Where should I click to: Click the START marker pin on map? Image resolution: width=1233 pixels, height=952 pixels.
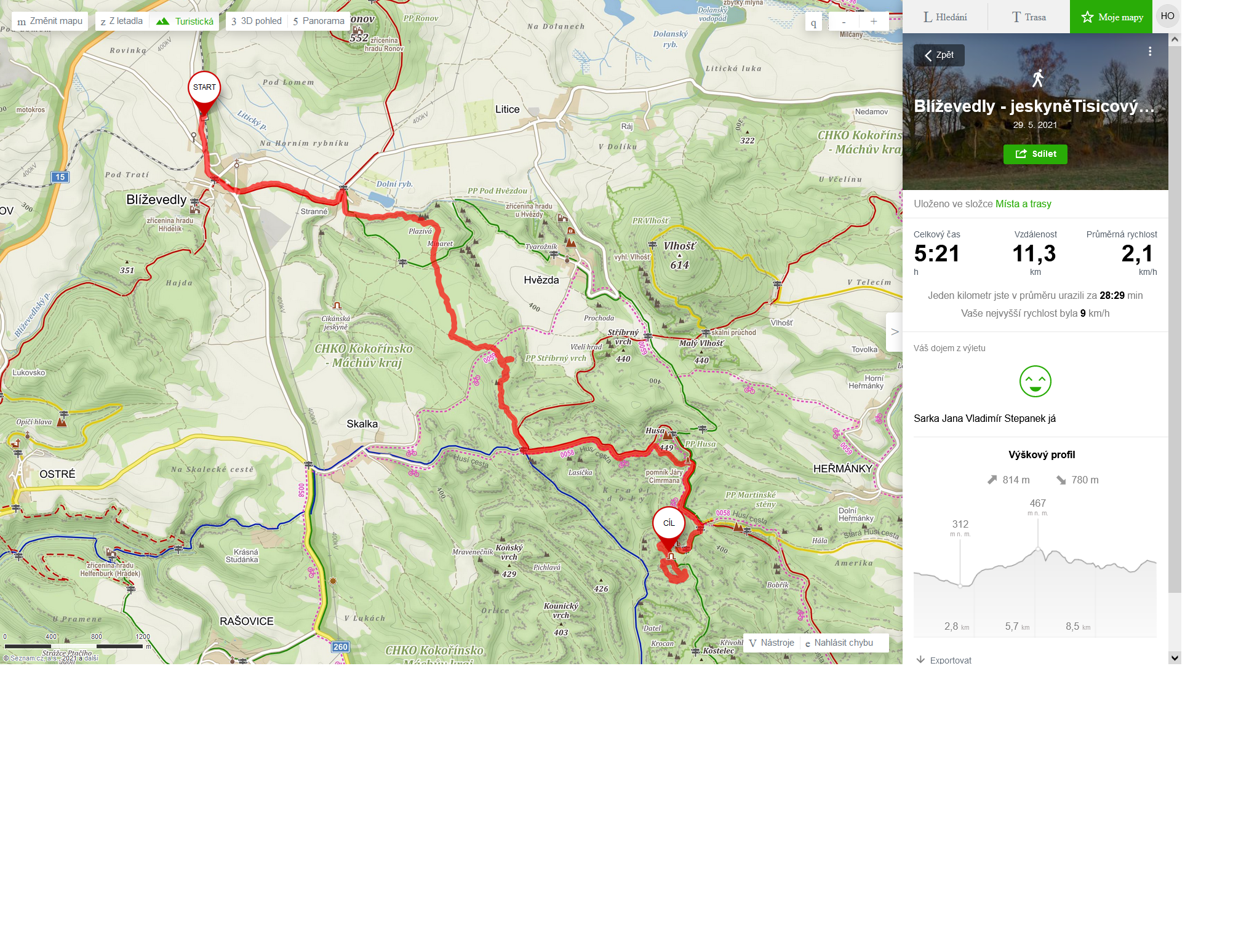[x=204, y=91]
